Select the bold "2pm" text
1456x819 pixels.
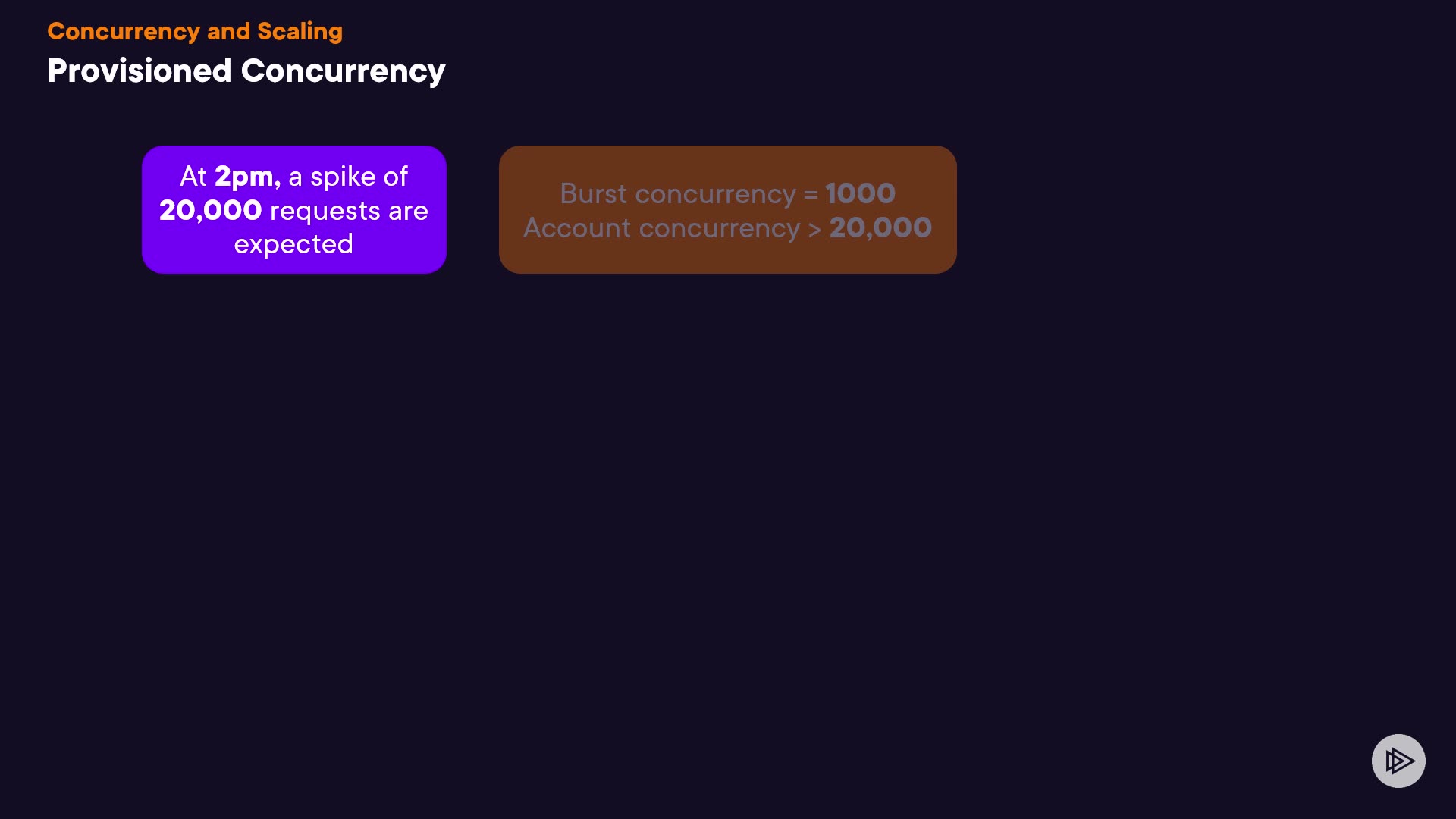(244, 177)
